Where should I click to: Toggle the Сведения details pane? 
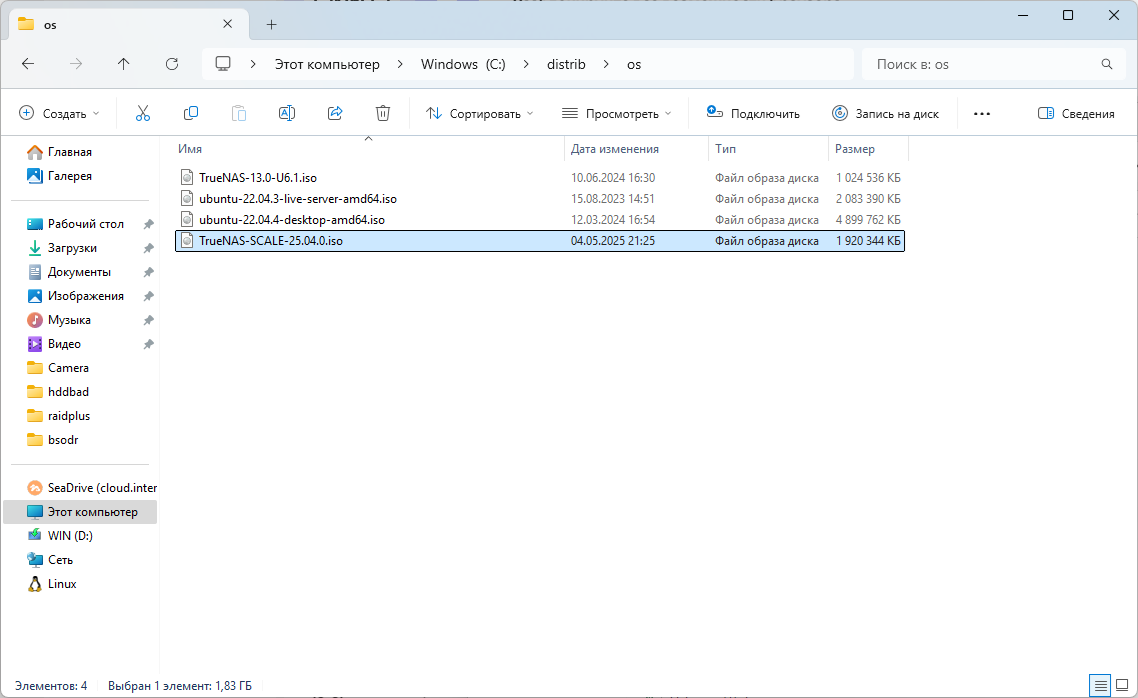[x=1076, y=113]
